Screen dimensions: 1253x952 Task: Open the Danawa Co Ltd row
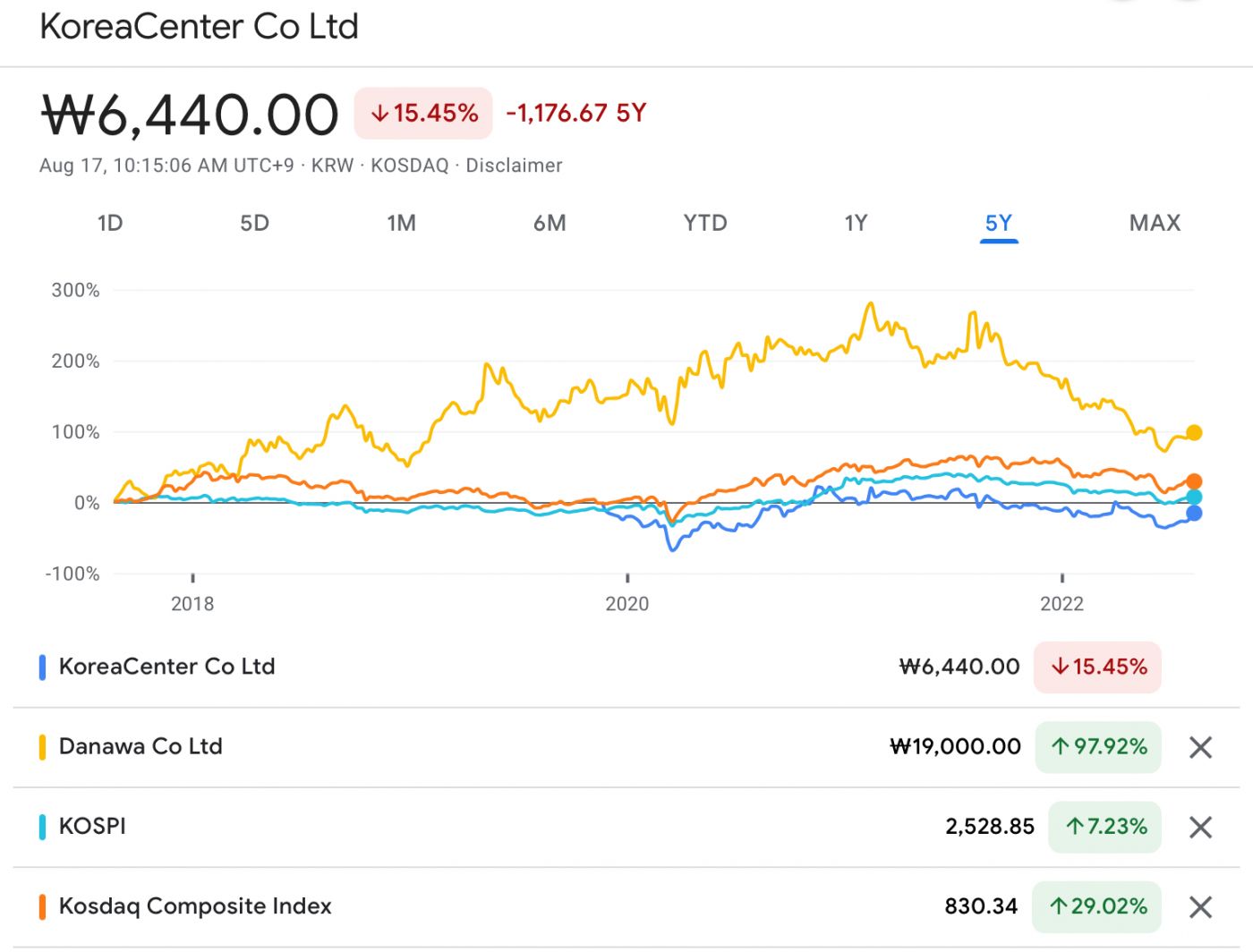[141, 746]
